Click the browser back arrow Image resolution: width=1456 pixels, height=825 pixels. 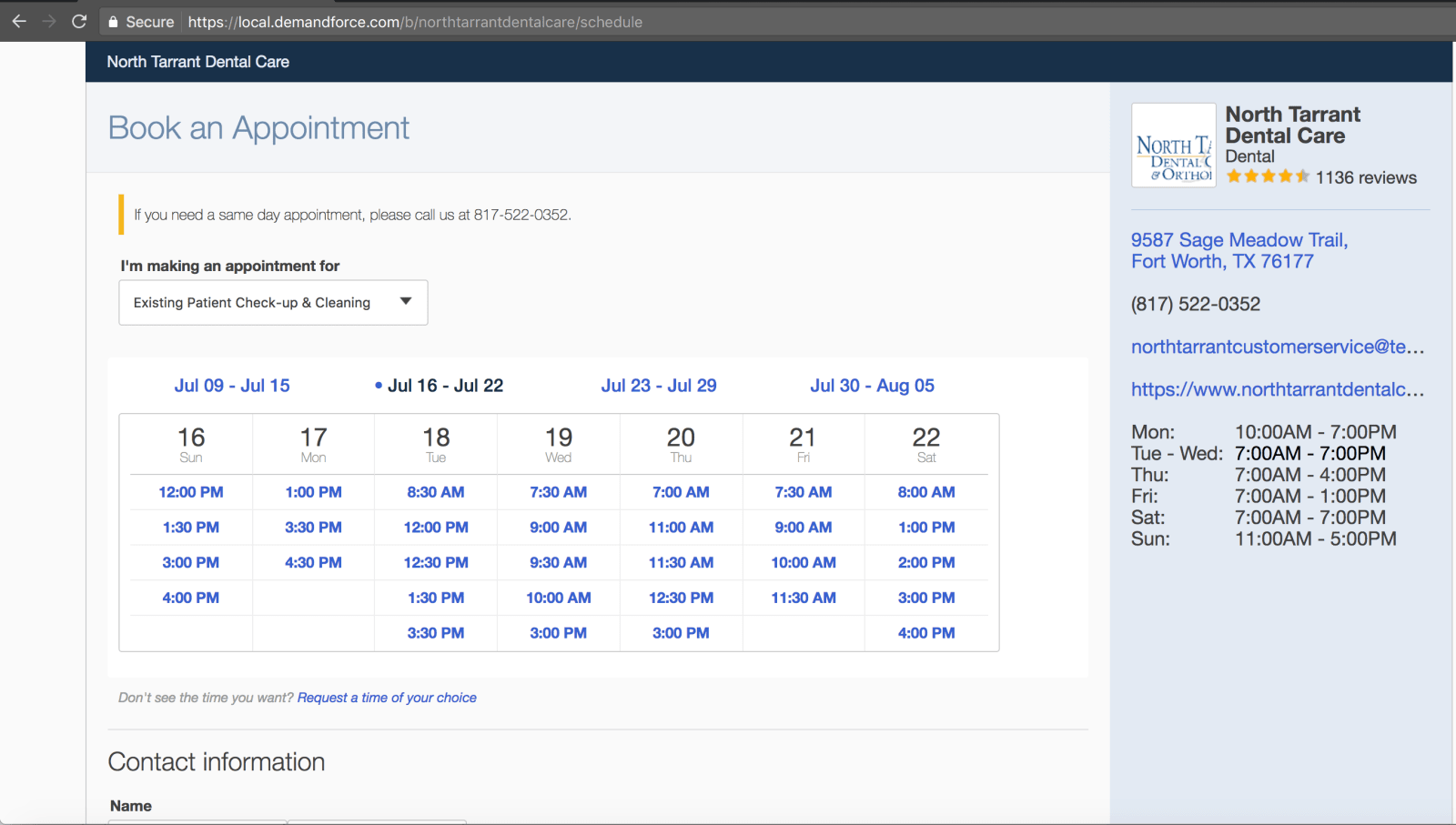point(19,21)
